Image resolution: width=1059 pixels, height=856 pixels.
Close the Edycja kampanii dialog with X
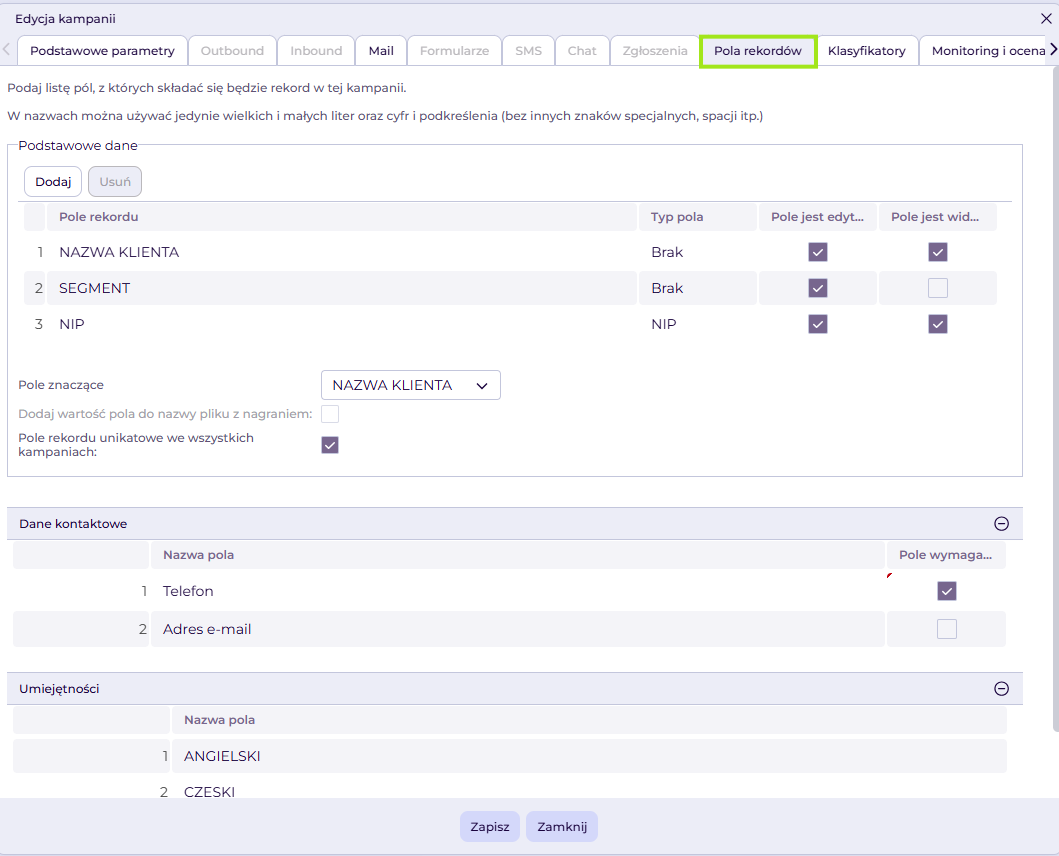click(x=1046, y=19)
